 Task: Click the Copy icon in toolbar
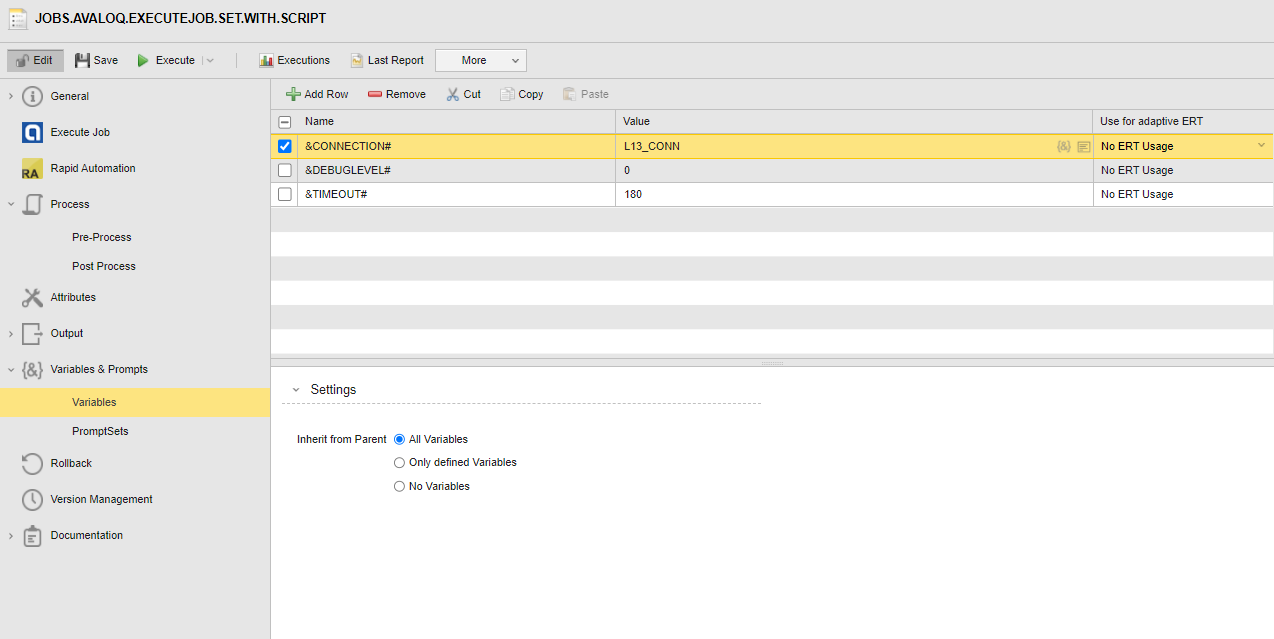(508, 94)
